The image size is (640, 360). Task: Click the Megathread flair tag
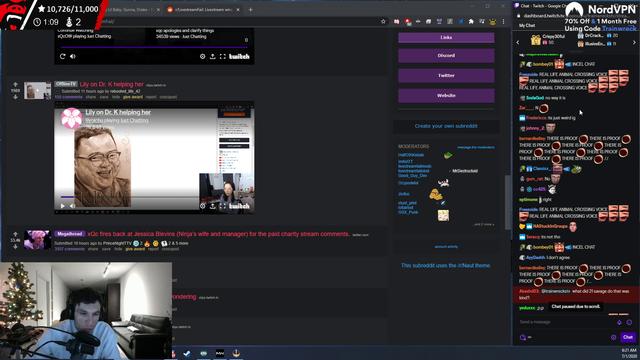70,234
